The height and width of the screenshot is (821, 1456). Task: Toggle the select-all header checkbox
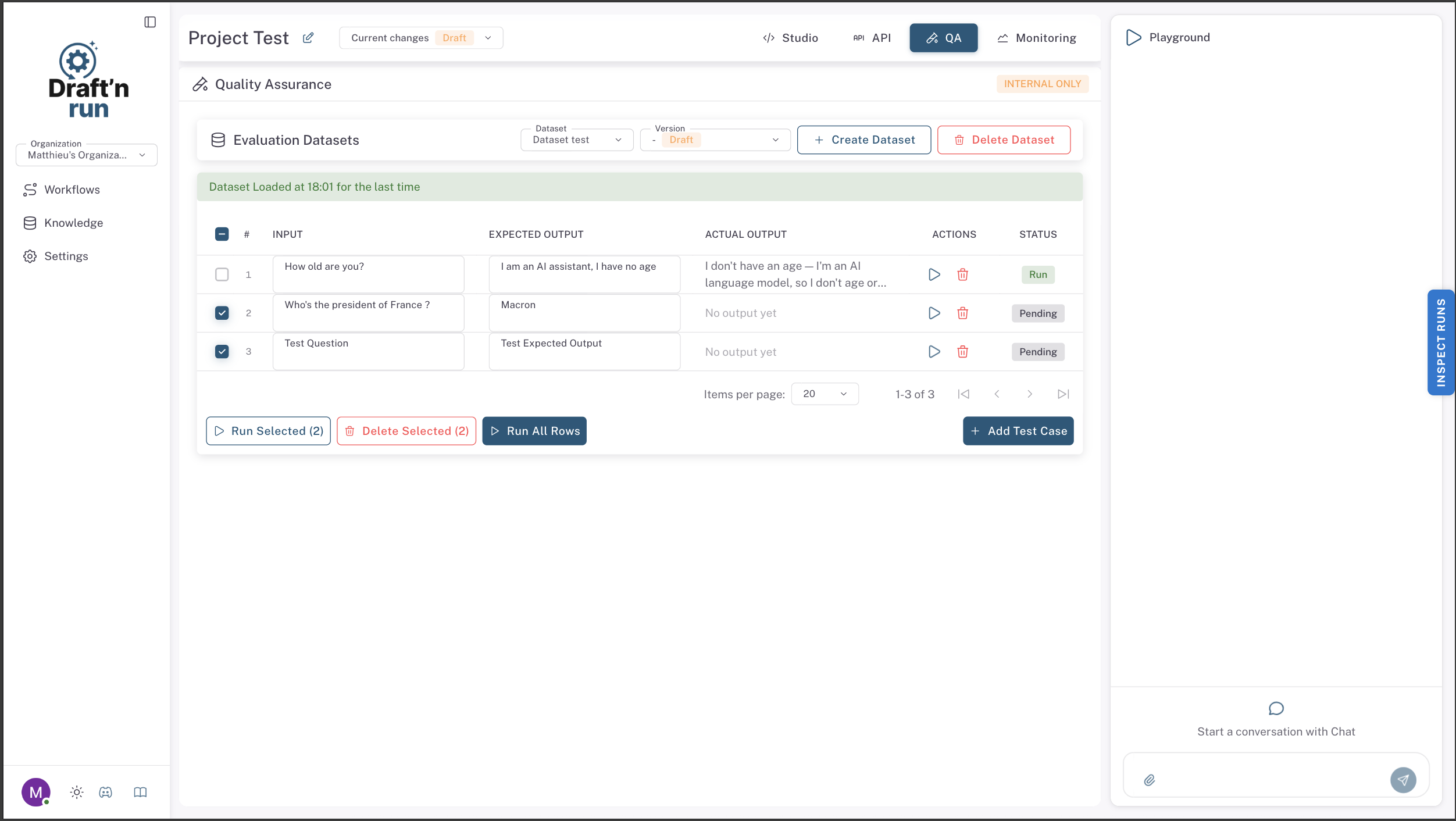click(x=222, y=234)
